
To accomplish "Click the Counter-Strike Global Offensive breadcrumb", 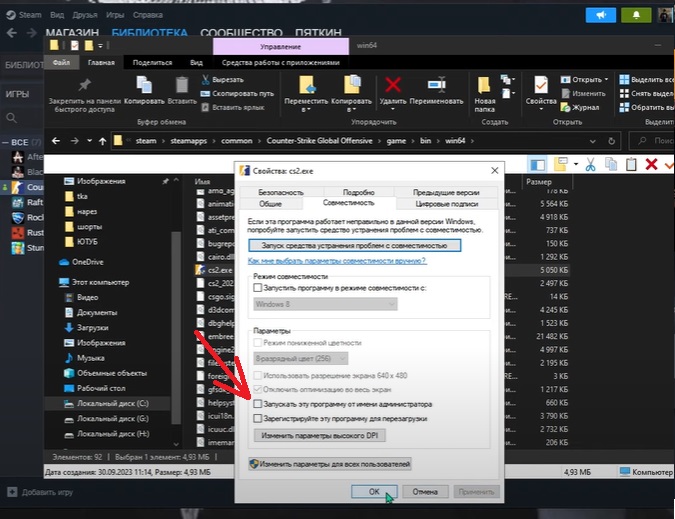I will [319, 141].
